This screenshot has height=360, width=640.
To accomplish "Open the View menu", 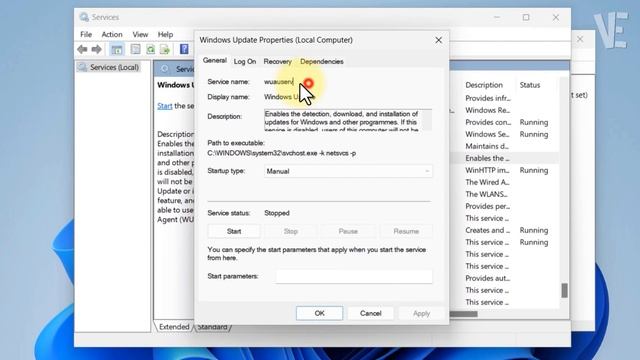I will click(140, 34).
